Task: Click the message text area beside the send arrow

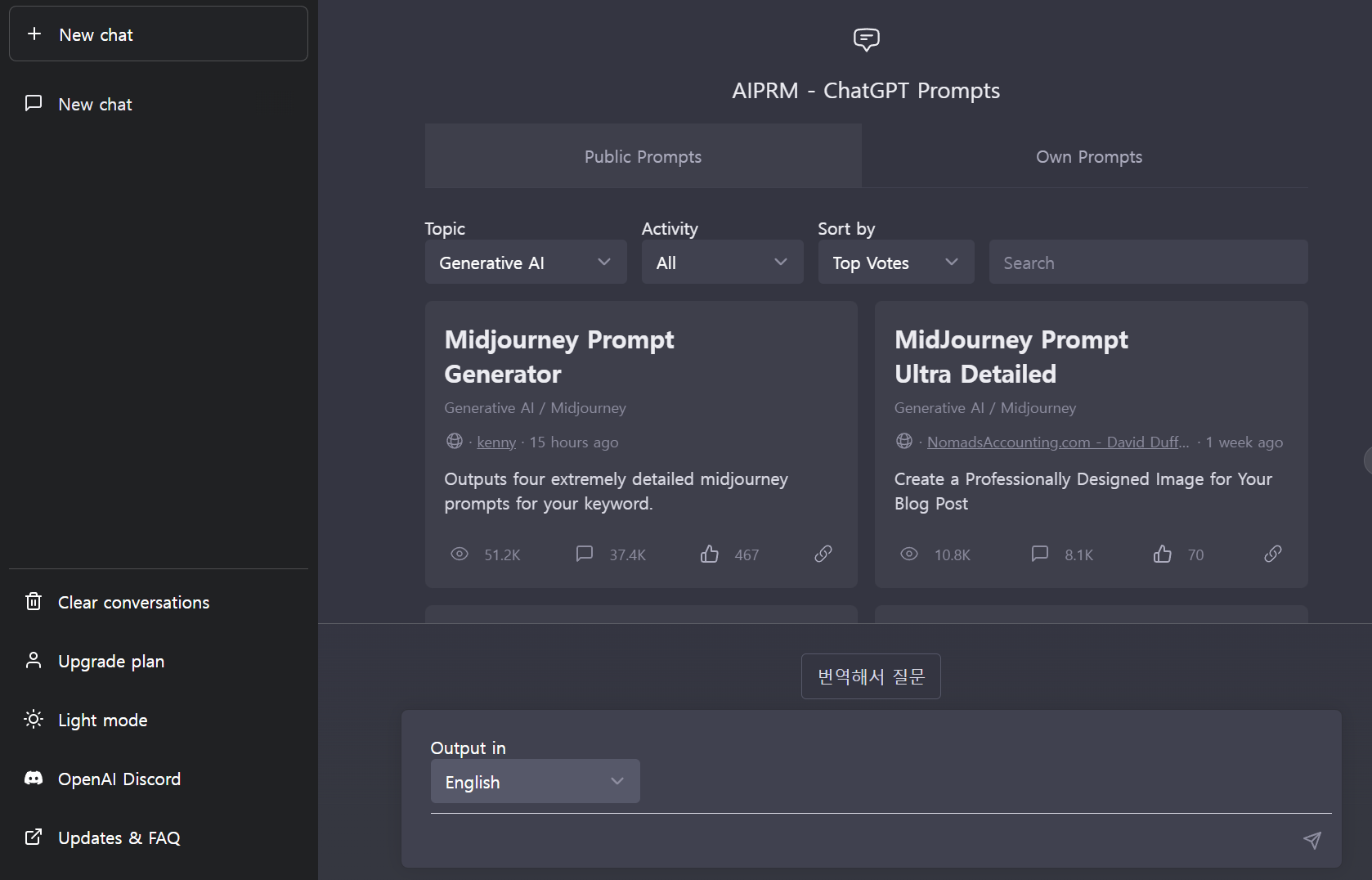Action: pyautogui.click(x=863, y=840)
